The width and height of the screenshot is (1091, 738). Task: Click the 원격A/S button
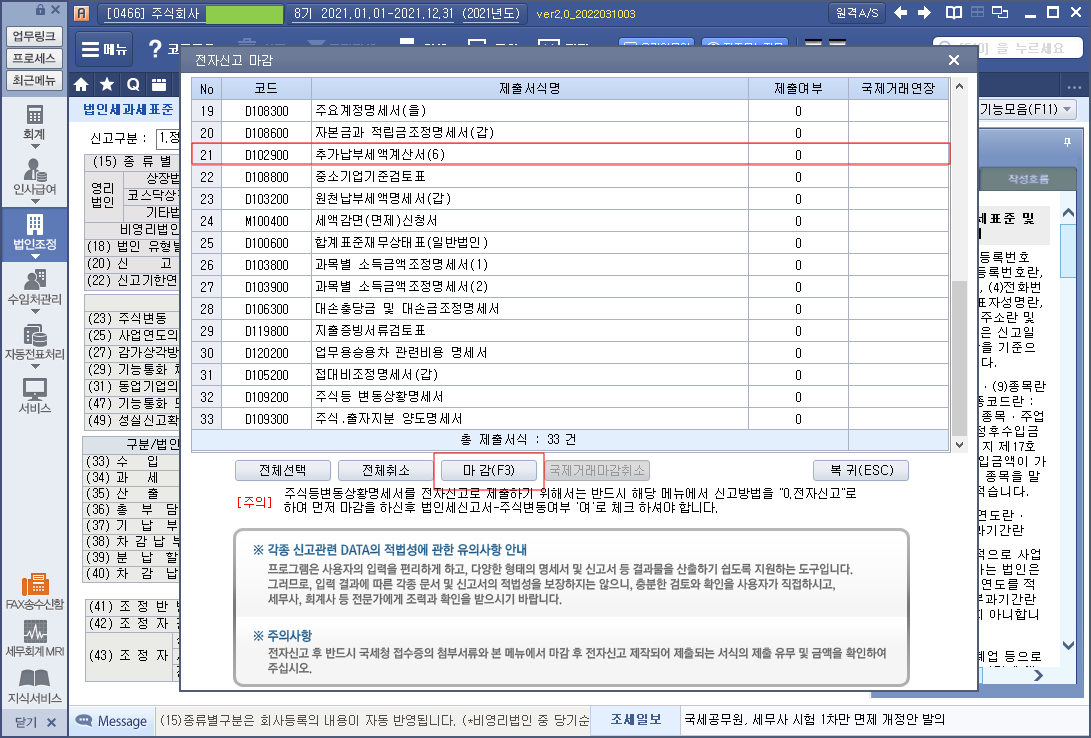[x=857, y=13]
